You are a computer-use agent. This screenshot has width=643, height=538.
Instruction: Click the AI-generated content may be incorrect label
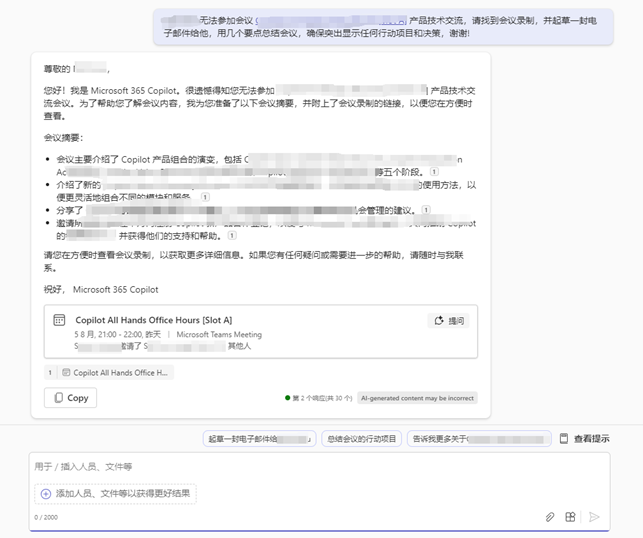(x=417, y=398)
